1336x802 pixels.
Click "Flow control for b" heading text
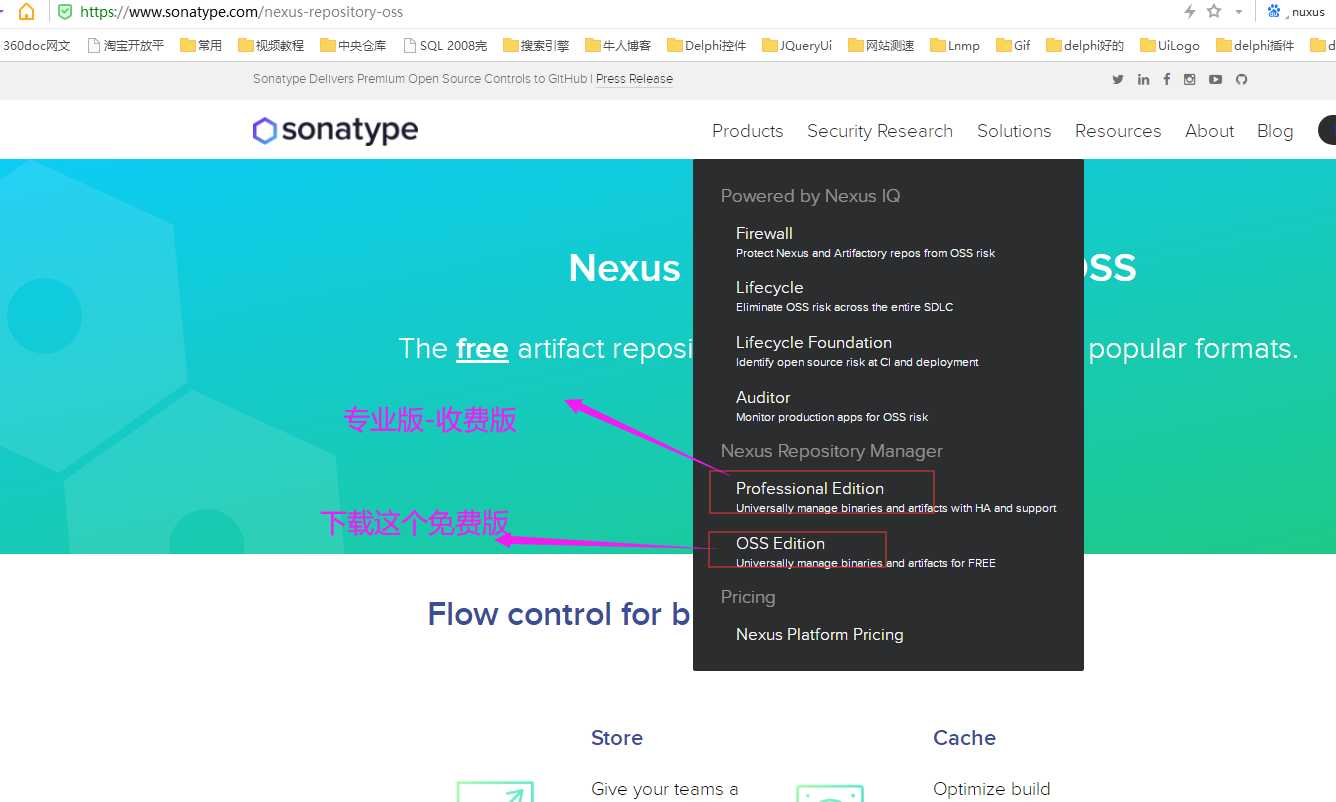click(559, 614)
